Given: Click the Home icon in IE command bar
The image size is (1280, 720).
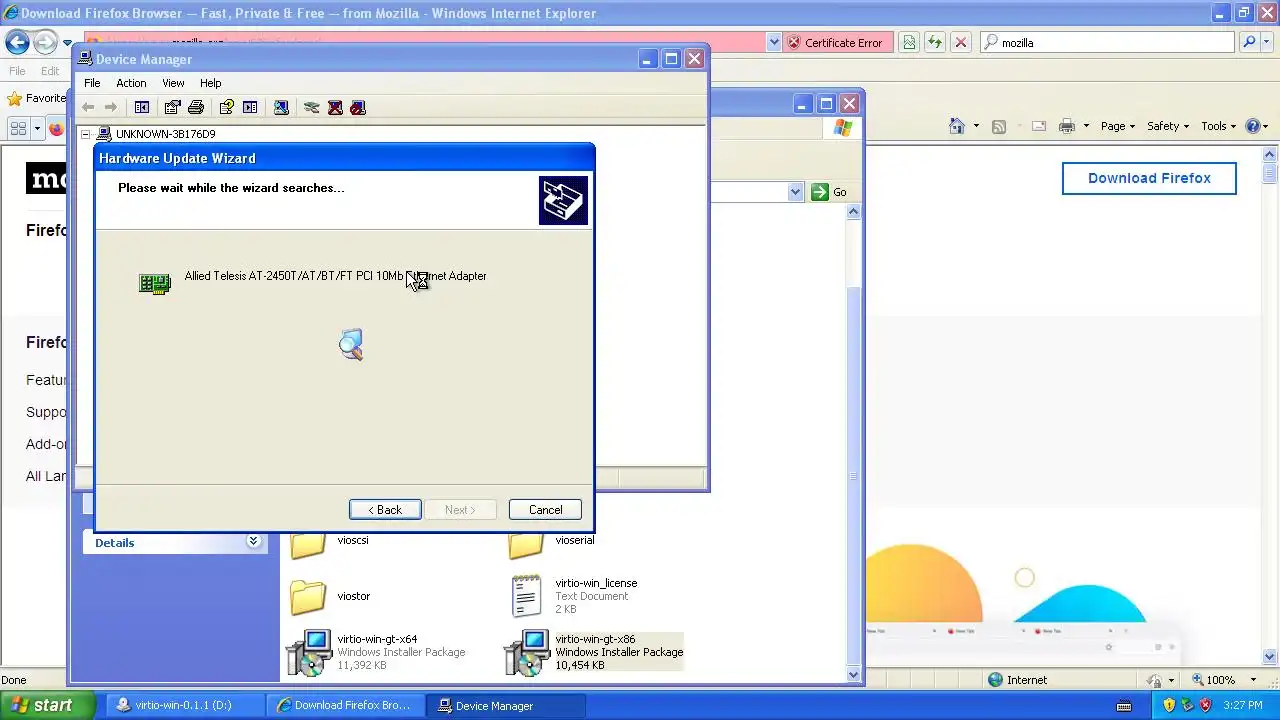Looking at the screenshot, I should pos(957,126).
